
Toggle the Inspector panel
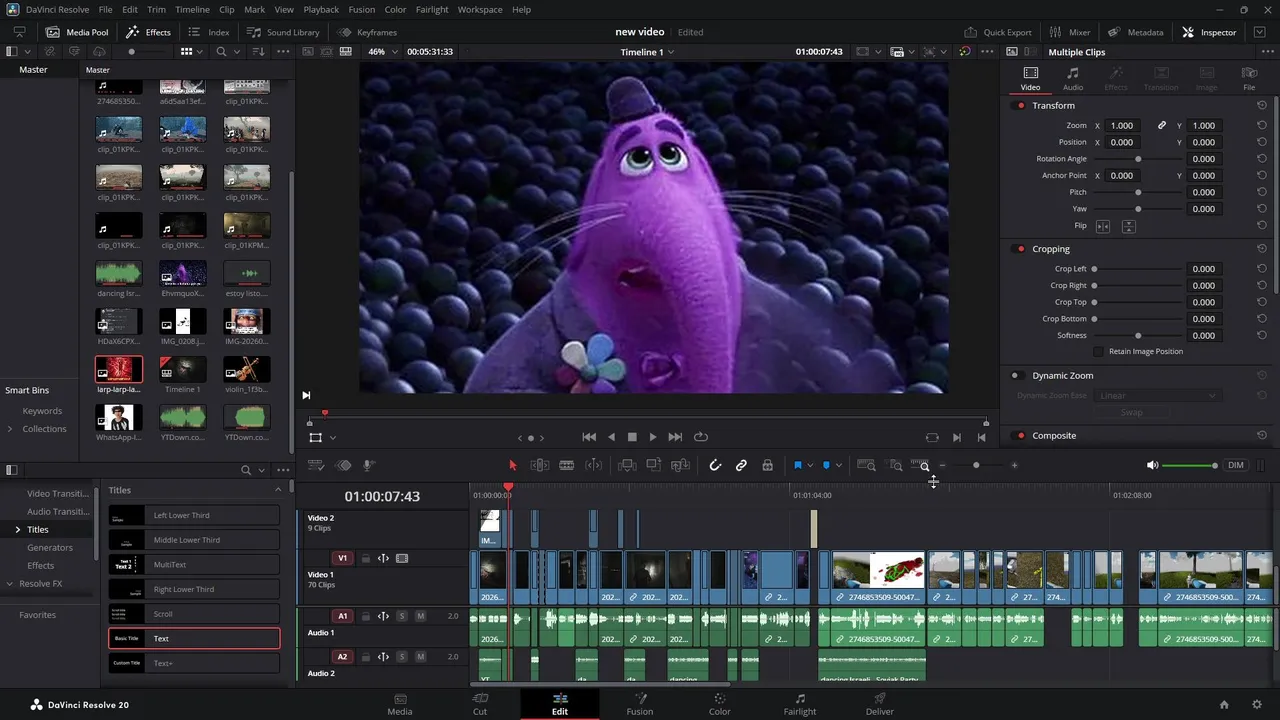click(x=1209, y=32)
